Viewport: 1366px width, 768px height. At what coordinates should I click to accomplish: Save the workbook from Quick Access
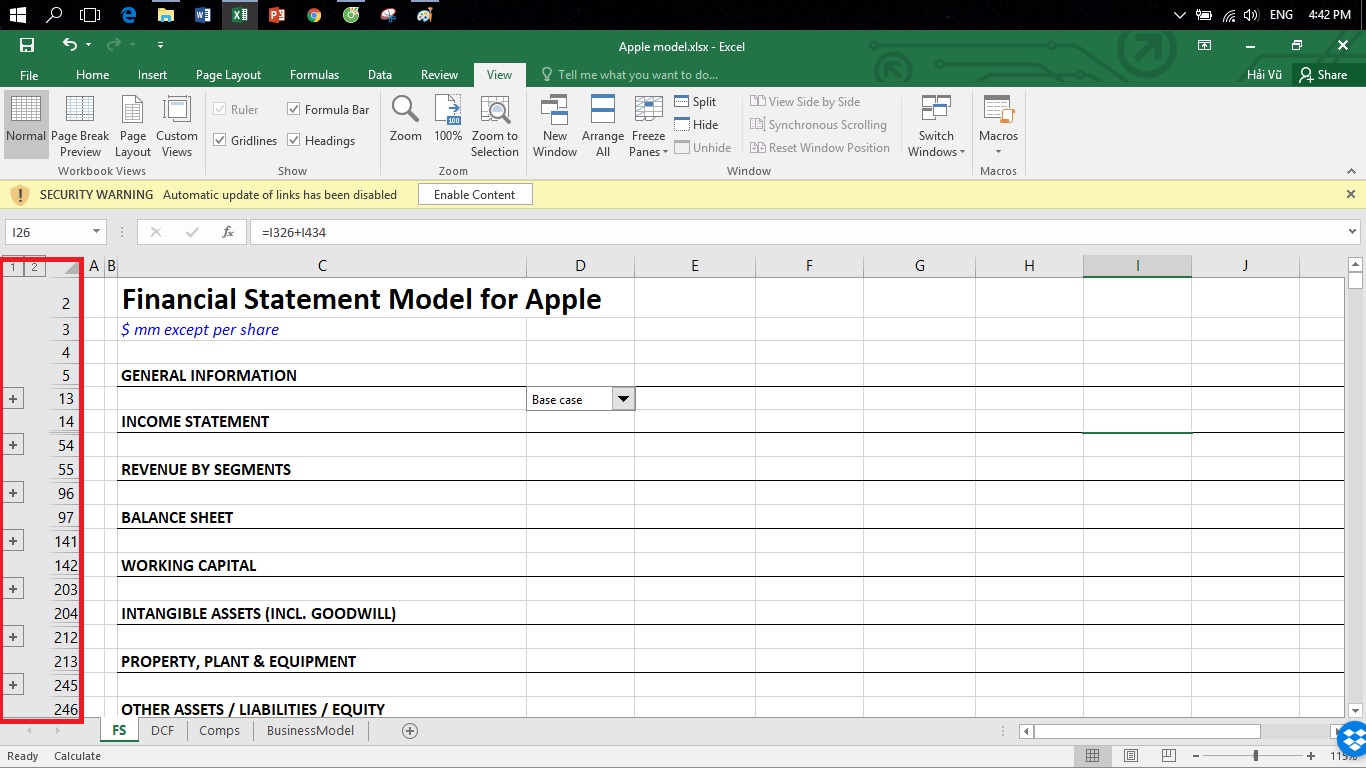(x=27, y=45)
